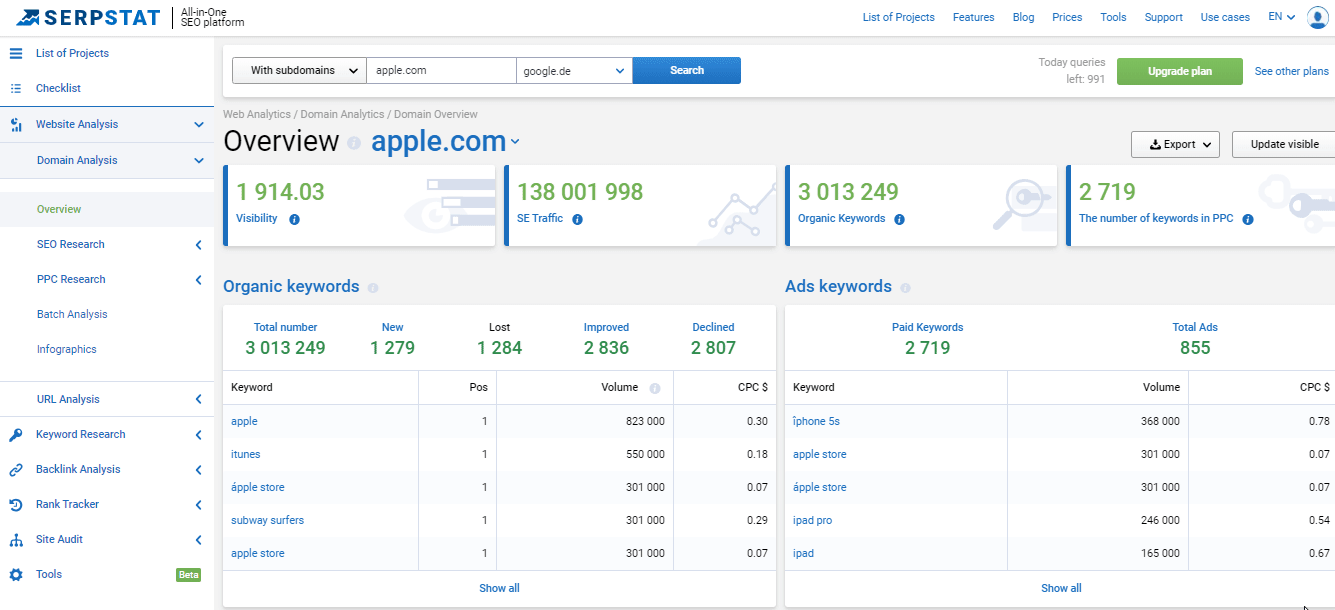Click the Beta badge beside Tools
Image resolution: width=1335 pixels, height=610 pixels.
188,575
